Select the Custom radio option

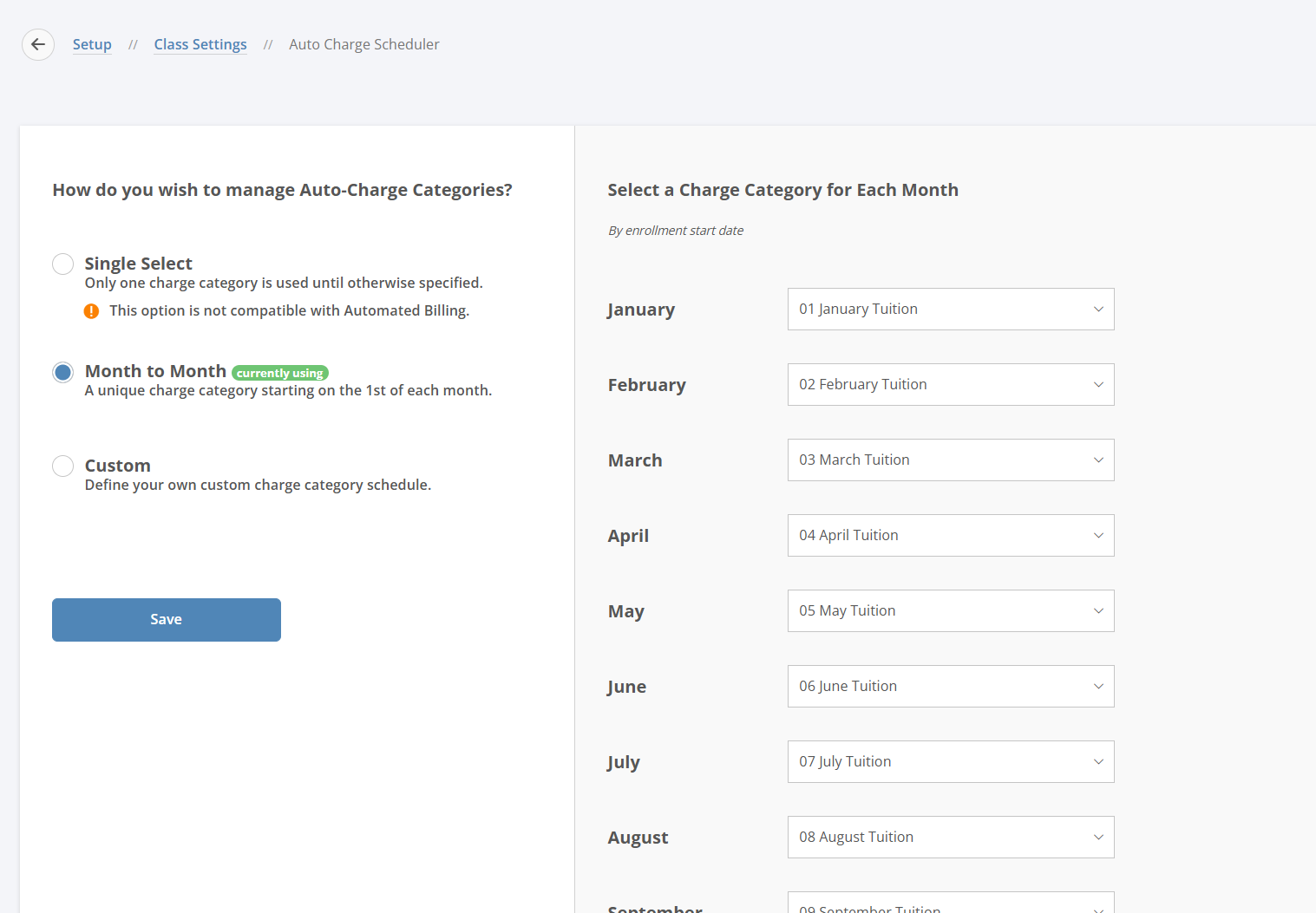62,466
